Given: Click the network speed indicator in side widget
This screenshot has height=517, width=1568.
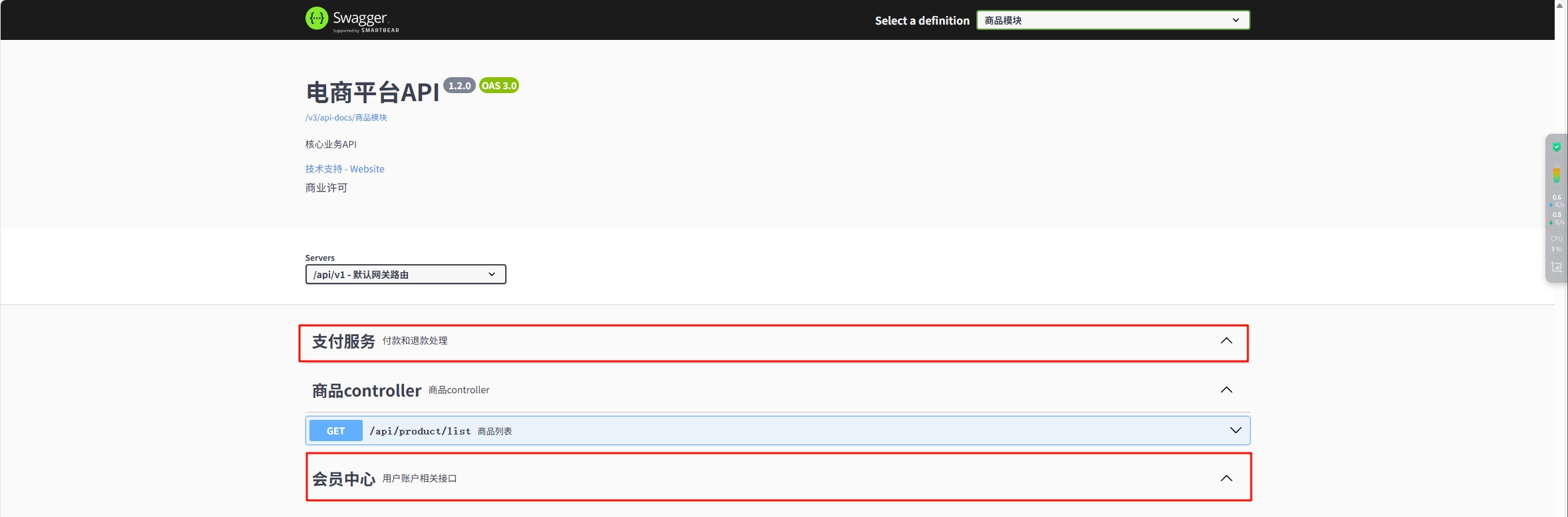Looking at the screenshot, I should 1557,210.
